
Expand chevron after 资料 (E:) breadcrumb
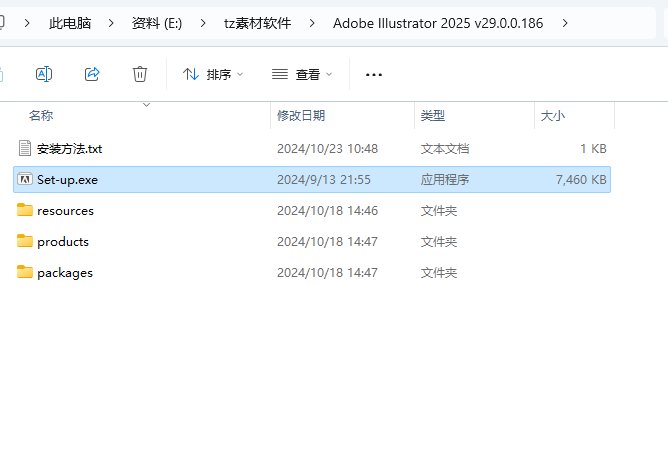(203, 23)
